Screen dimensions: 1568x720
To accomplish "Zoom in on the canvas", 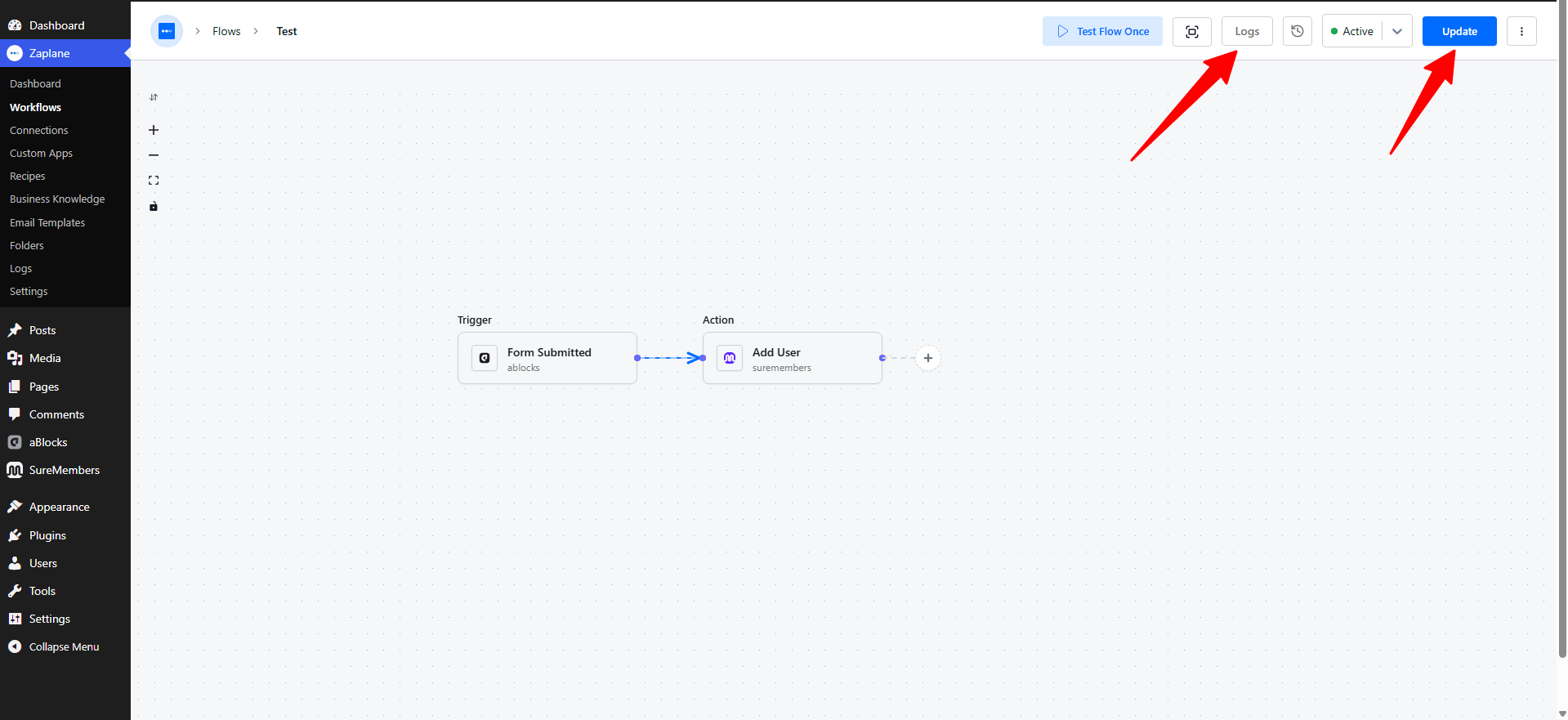I will (x=154, y=130).
